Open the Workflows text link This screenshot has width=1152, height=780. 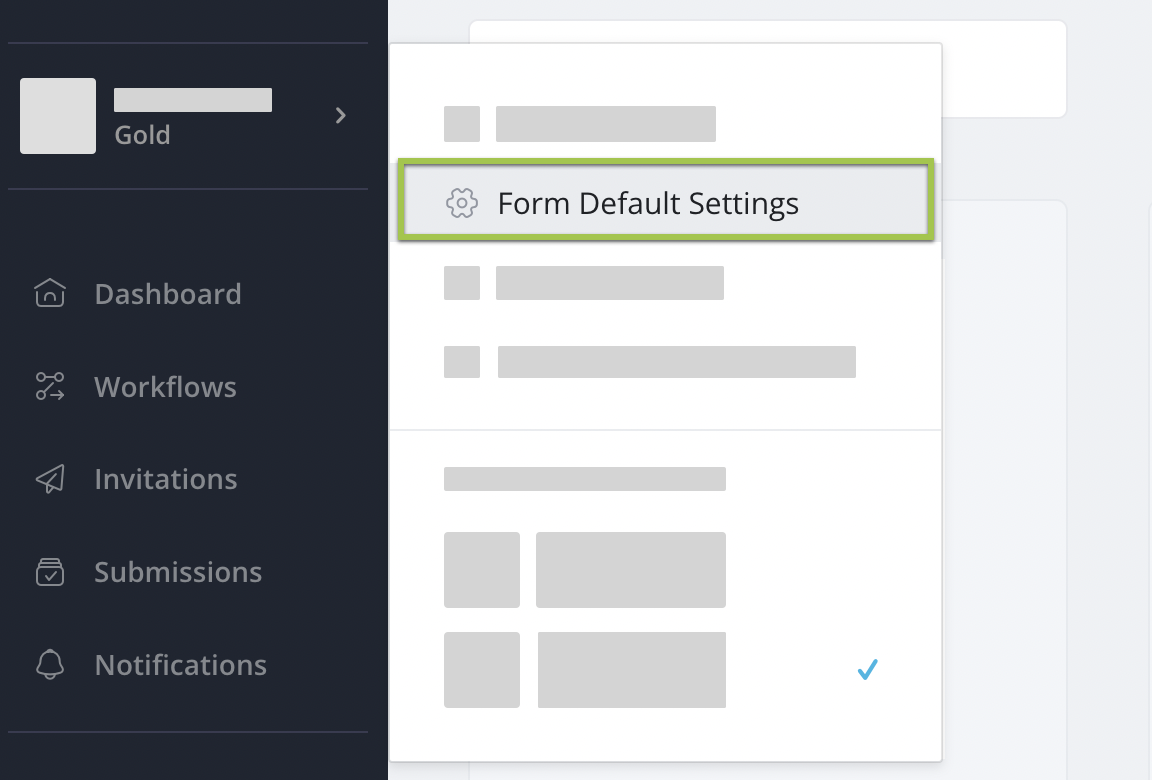click(165, 387)
